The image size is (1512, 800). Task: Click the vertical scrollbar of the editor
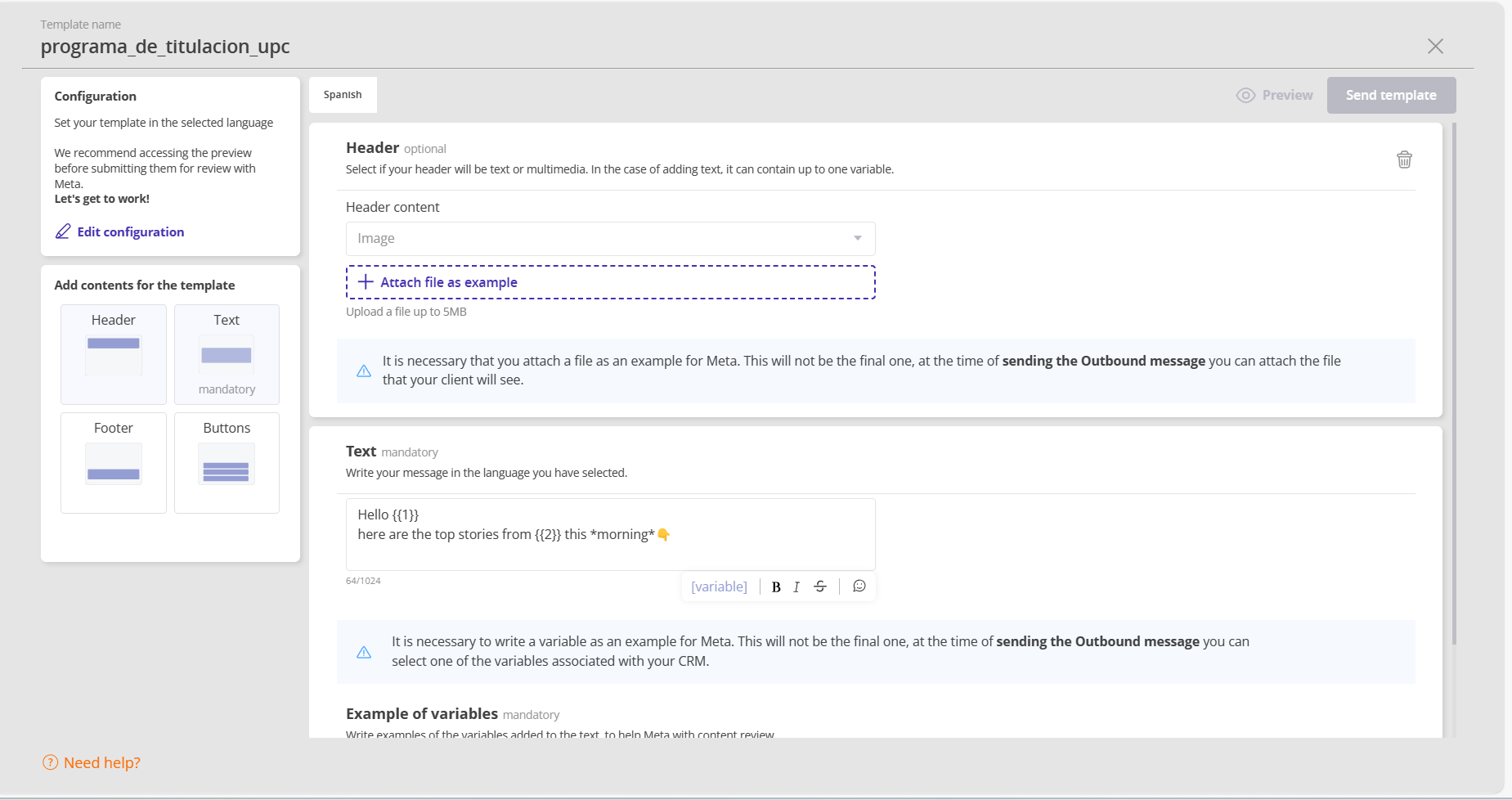pos(1454,384)
